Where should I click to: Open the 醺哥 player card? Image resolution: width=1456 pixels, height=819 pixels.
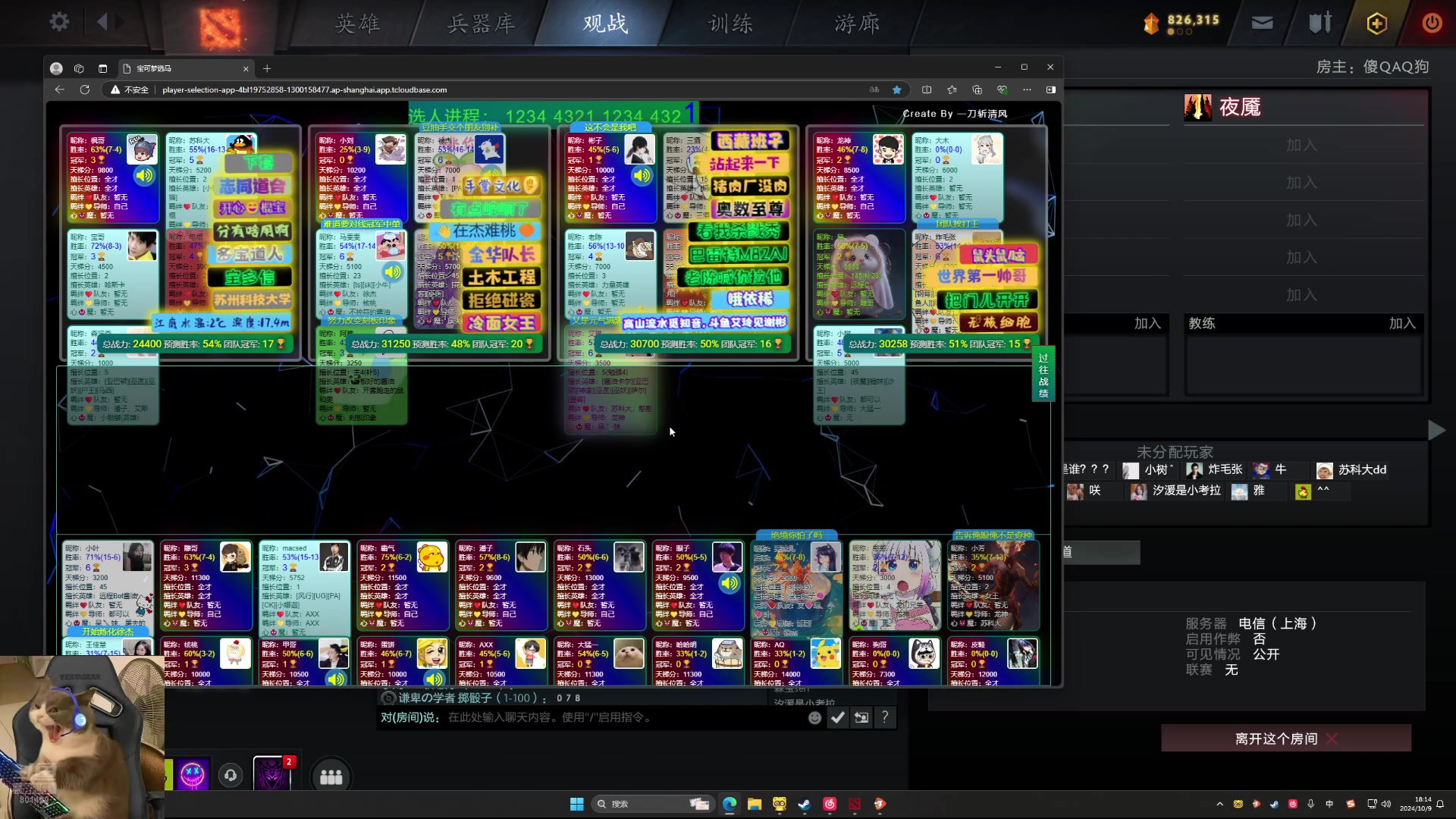(x=206, y=585)
